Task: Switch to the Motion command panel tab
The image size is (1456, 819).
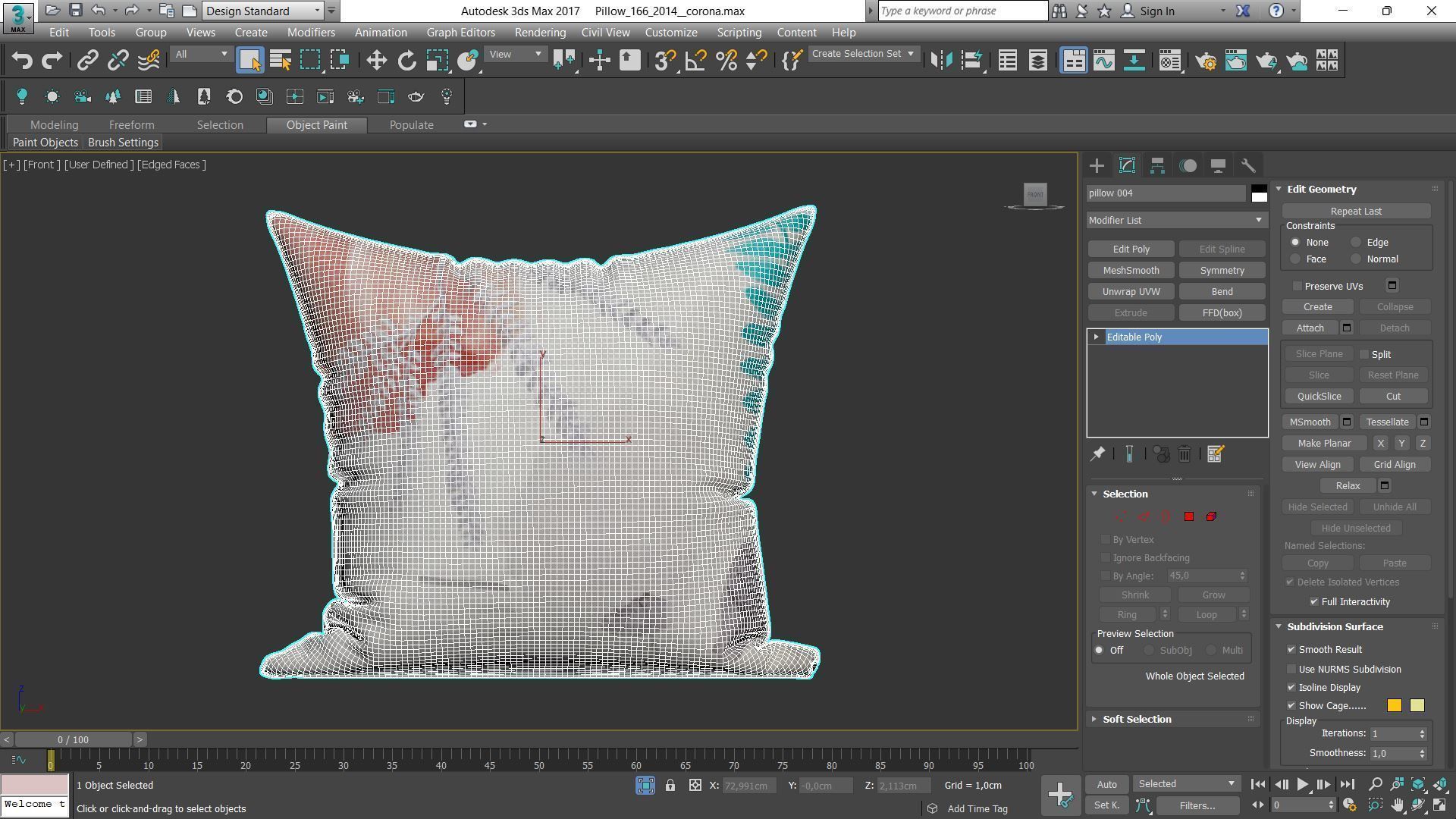Action: coord(1188,165)
